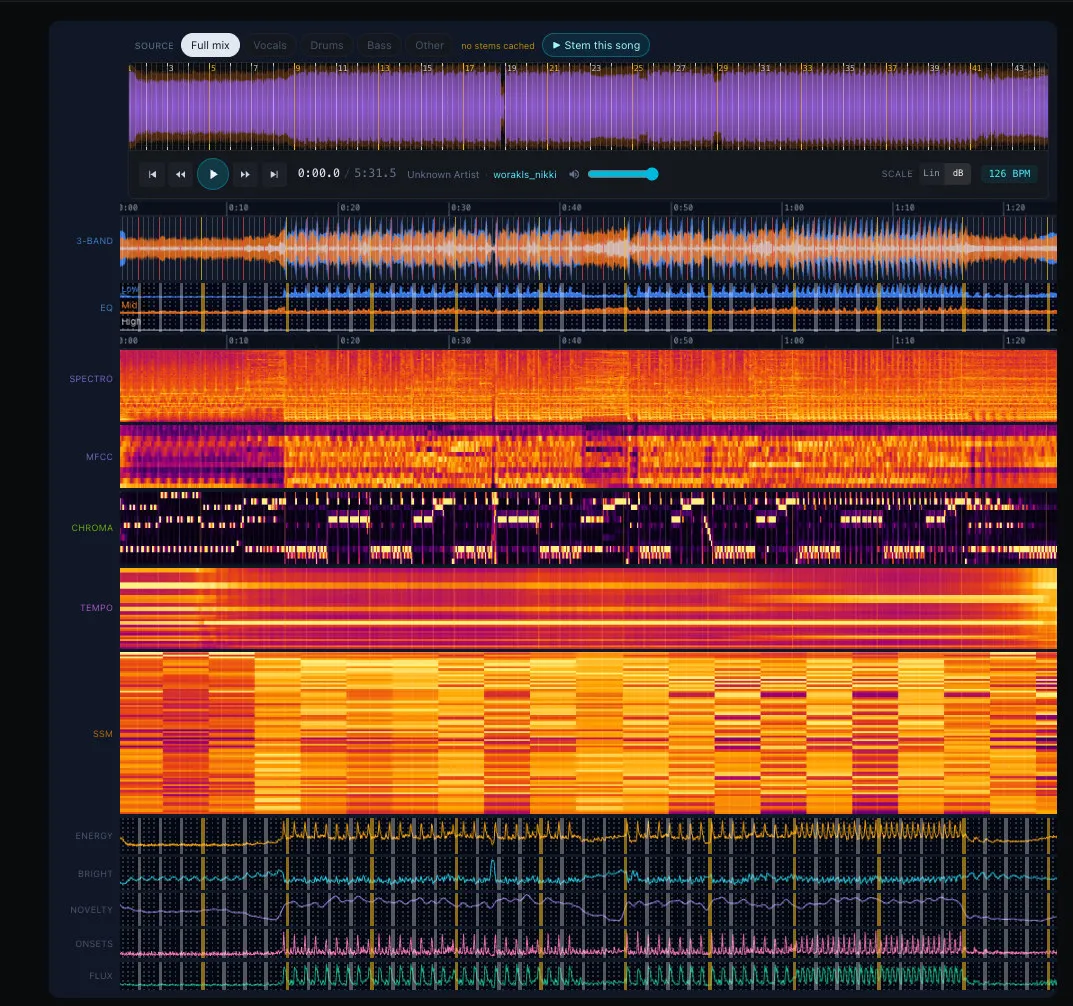The width and height of the screenshot is (1073, 1006).
Task: Select the Vocals stem source
Action: pyautogui.click(x=270, y=45)
